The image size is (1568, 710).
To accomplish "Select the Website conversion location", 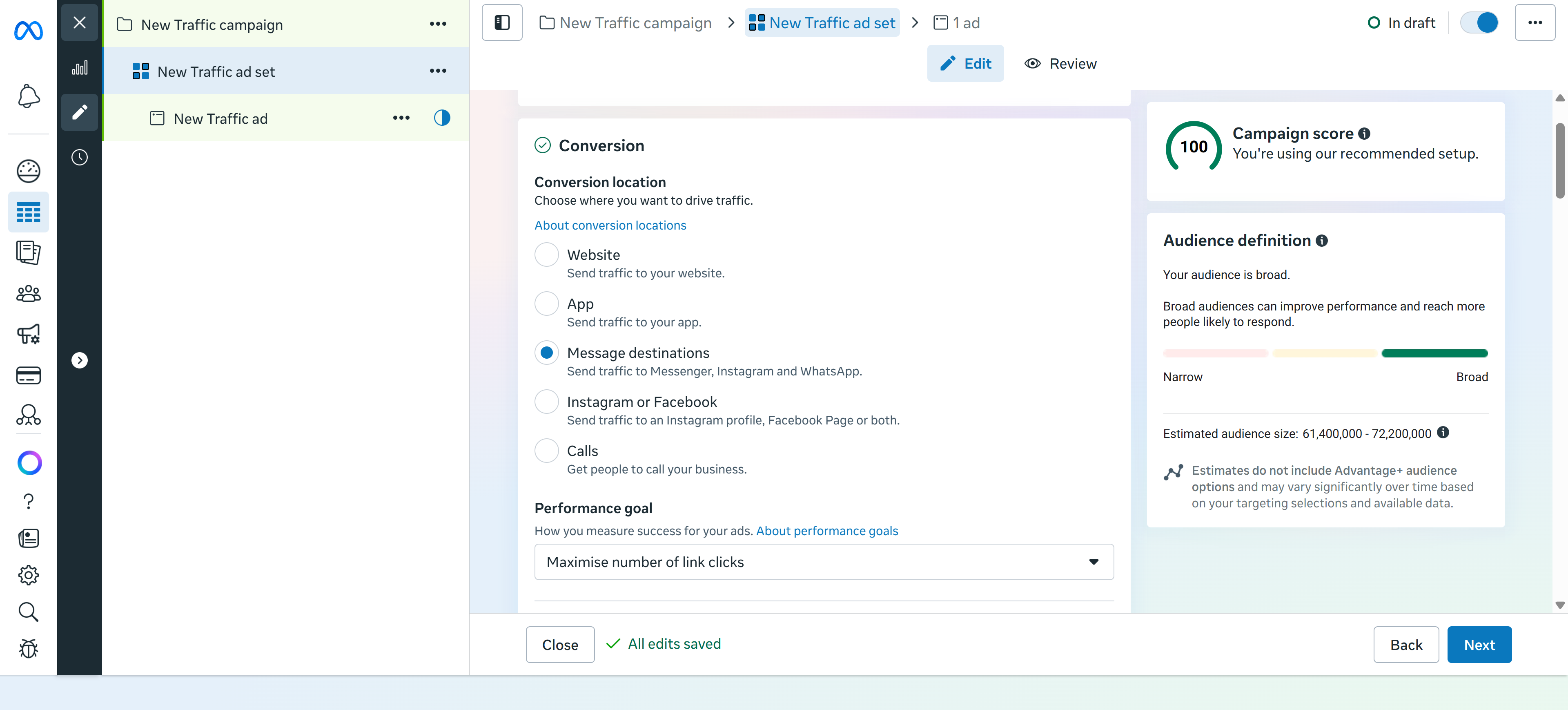I will (x=546, y=255).
